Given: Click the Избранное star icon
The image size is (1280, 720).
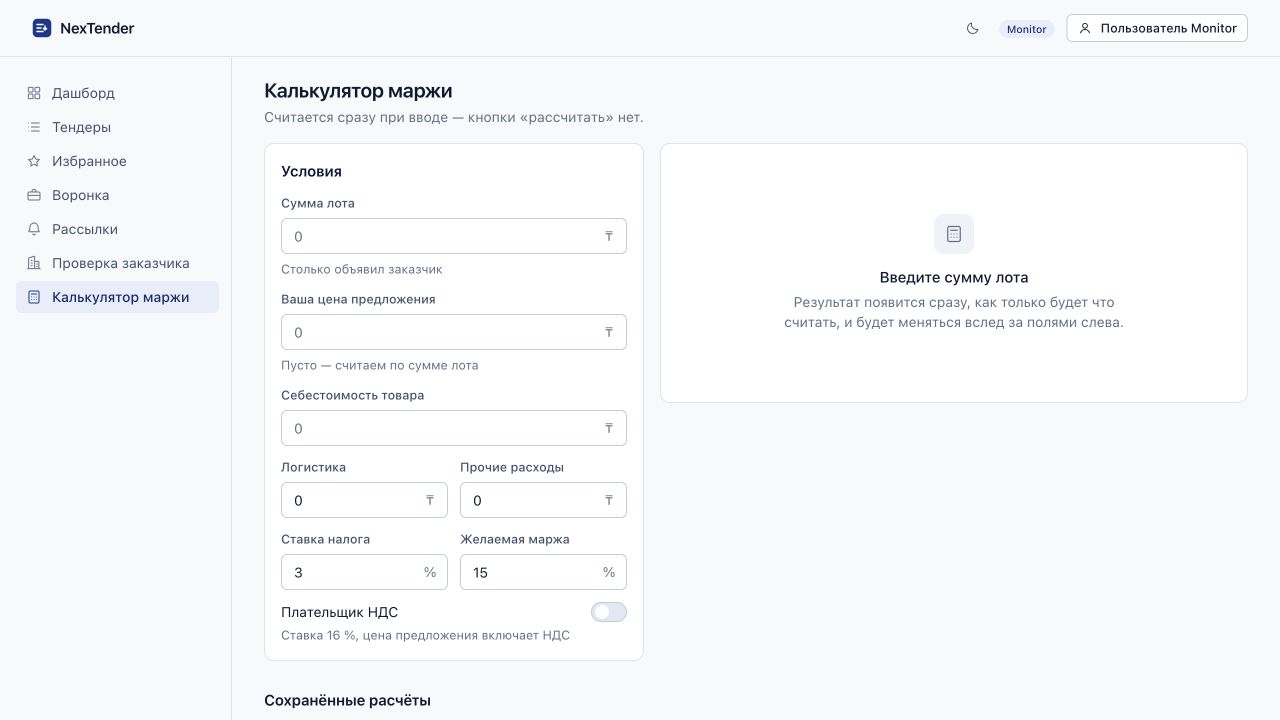Looking at the screenshot, I should (x=34, y=161).
